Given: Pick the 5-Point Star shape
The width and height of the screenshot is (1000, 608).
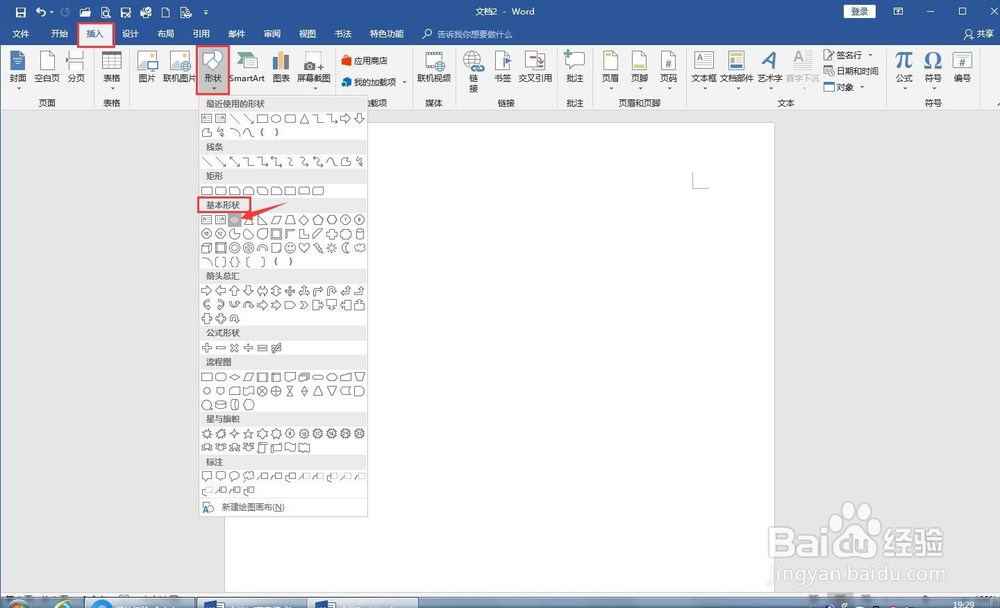Looking at the screenshot, I should pyautogui.click(x=249, y=433).
